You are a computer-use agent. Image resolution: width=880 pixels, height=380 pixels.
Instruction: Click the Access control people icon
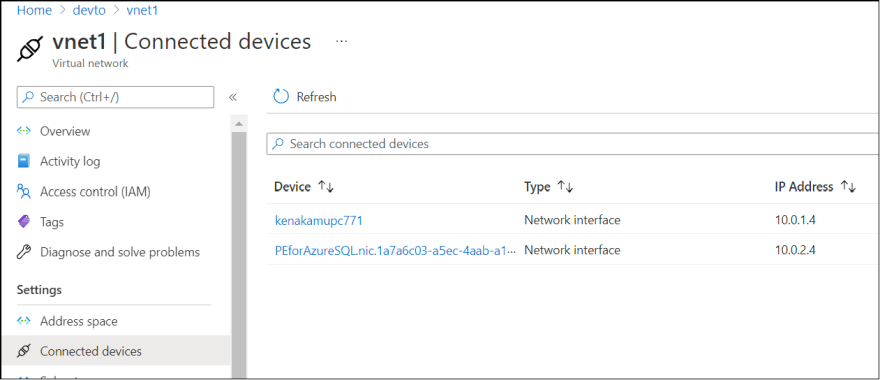(24, 191)
